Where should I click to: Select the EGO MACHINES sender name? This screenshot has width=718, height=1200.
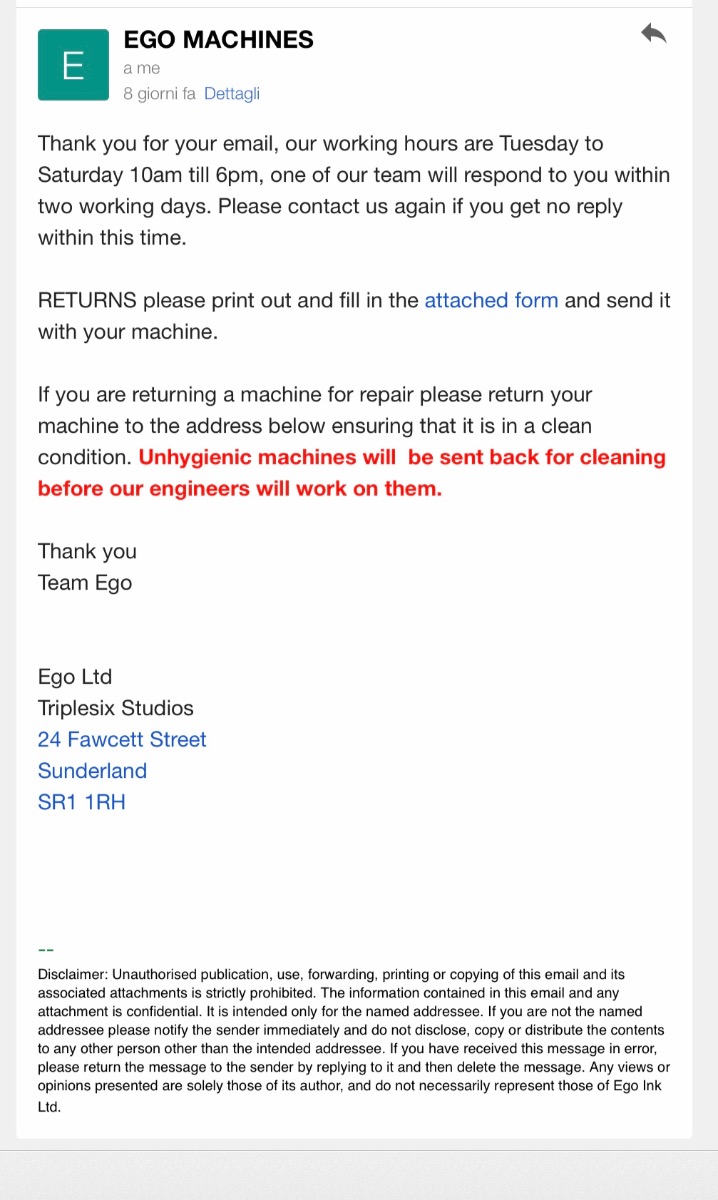tap(218, 40)
